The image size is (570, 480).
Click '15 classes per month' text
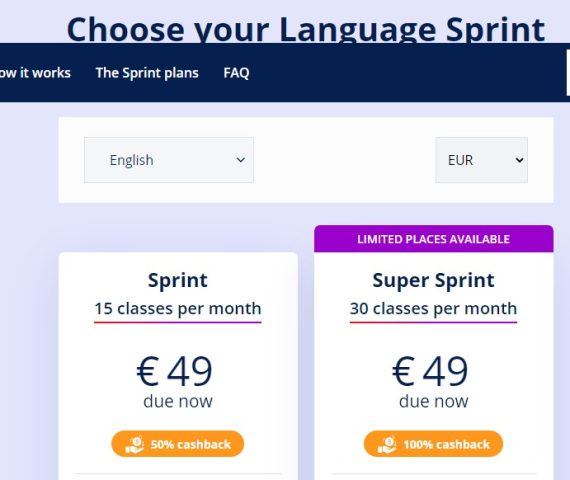tap(178, 309)
